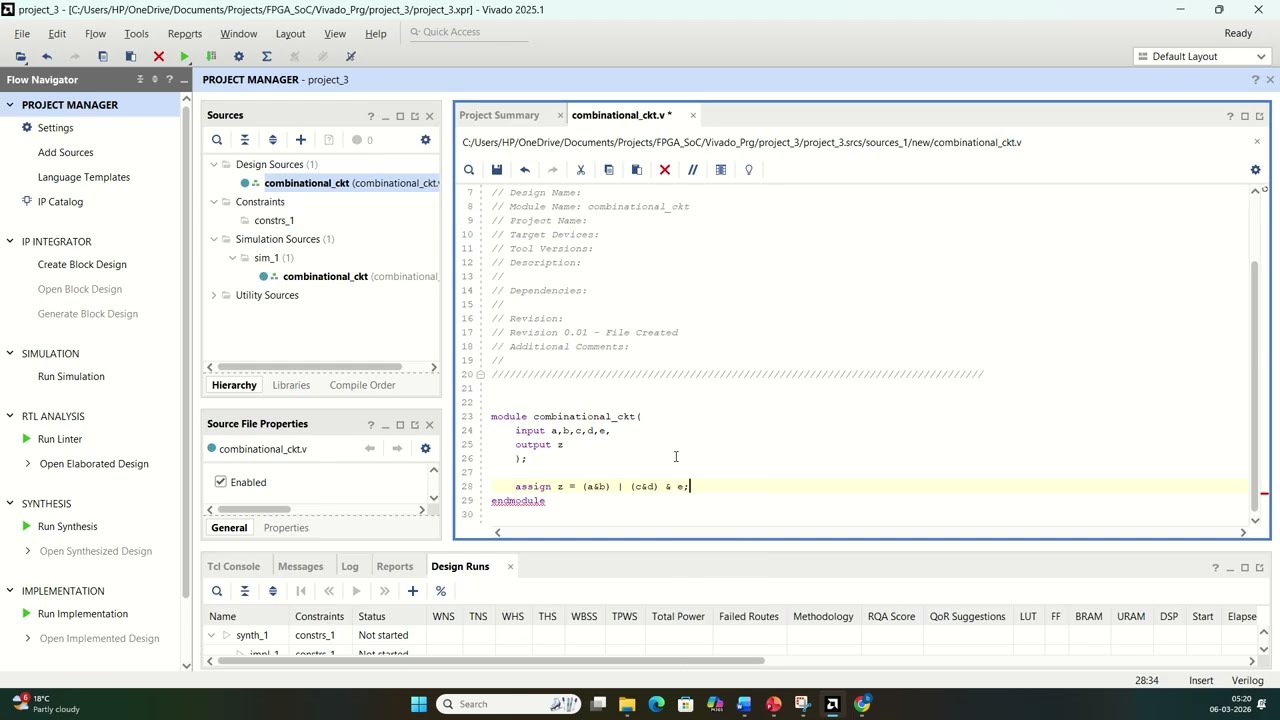Screen dimensions: 1280x720
Task: Click Run Synthesis
Action: (67, 527)
